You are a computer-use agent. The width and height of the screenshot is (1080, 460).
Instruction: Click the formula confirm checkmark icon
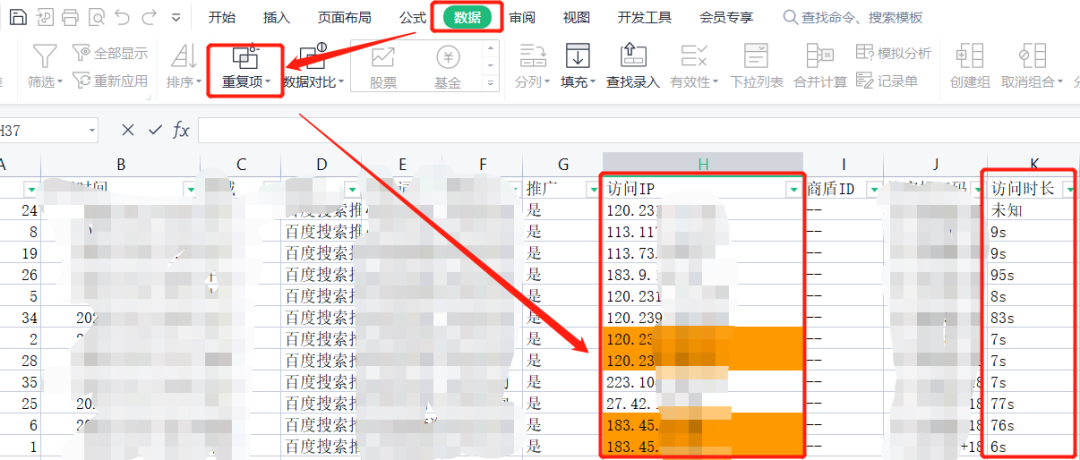(x=155, y=129)
